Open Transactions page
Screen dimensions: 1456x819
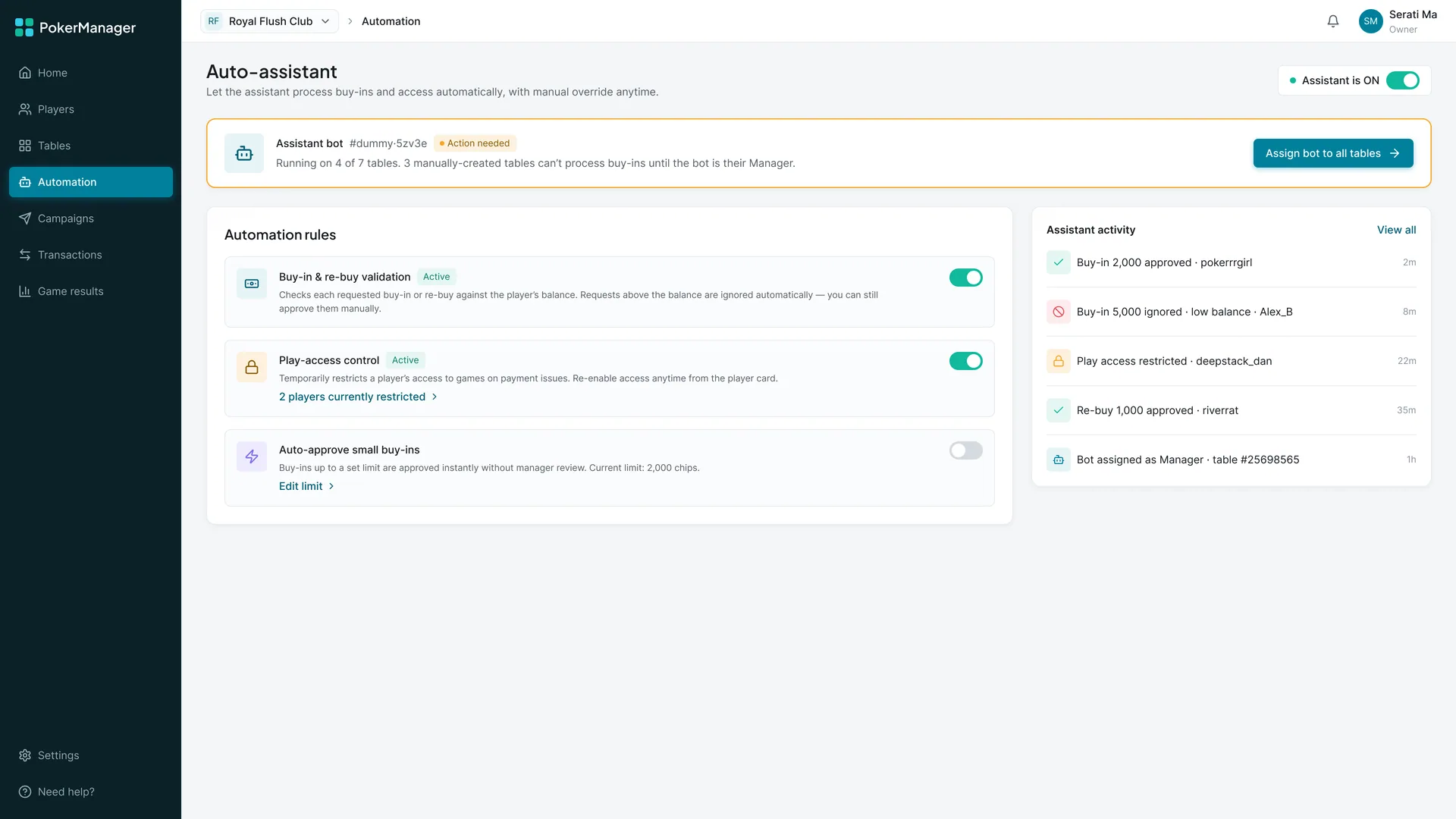[91, 255]
